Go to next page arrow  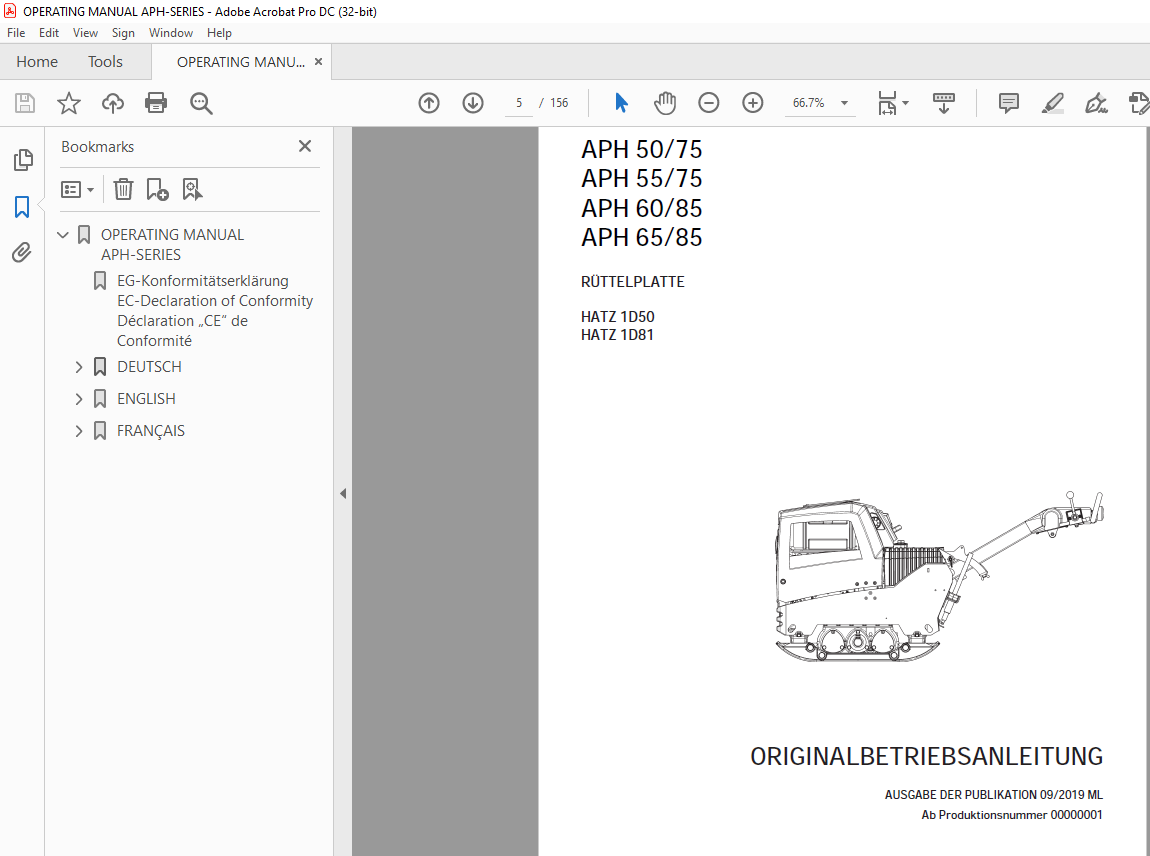pos(473,103)
